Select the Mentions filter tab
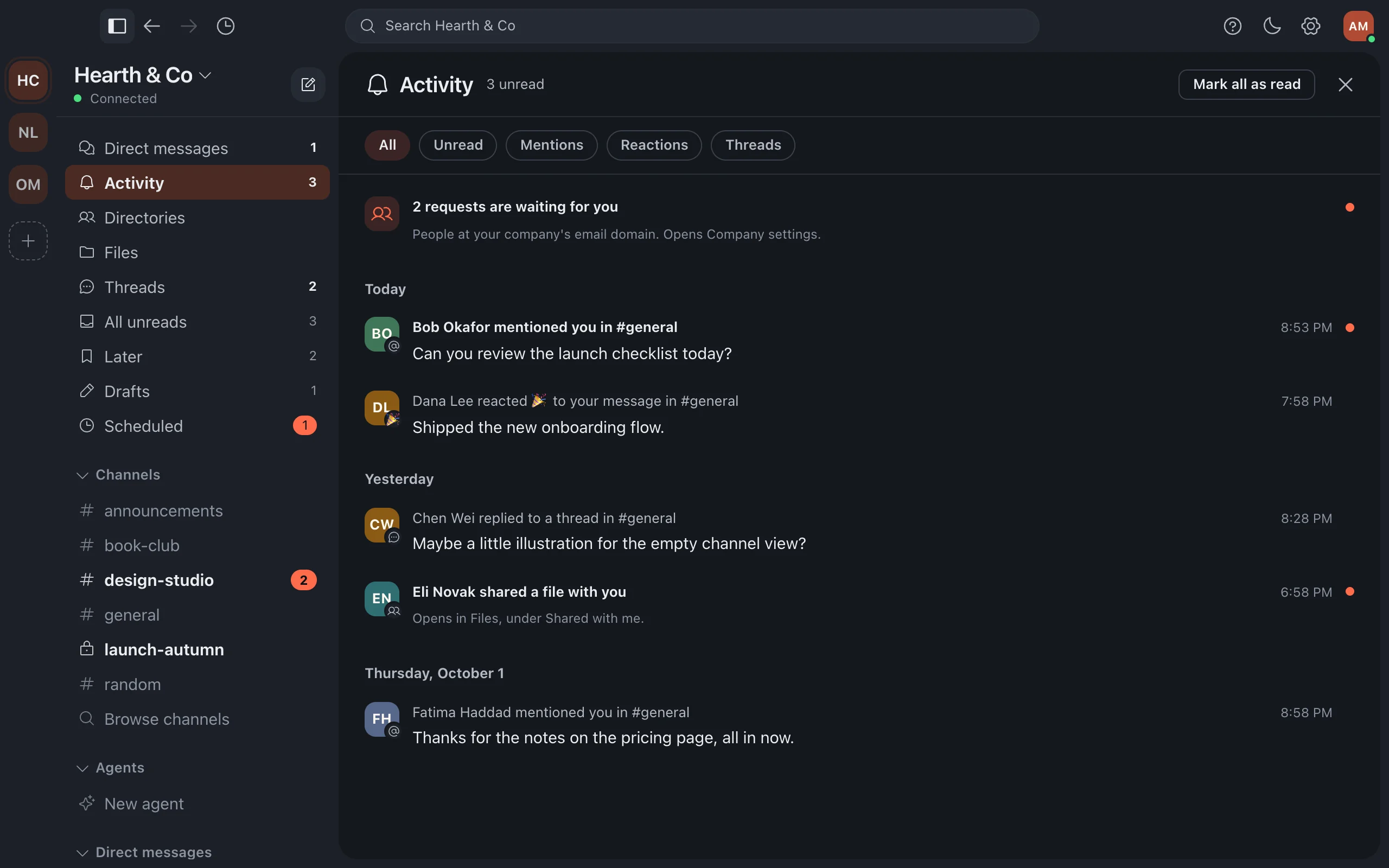The width and height of the screenshot is (1389, 868). 552,145
